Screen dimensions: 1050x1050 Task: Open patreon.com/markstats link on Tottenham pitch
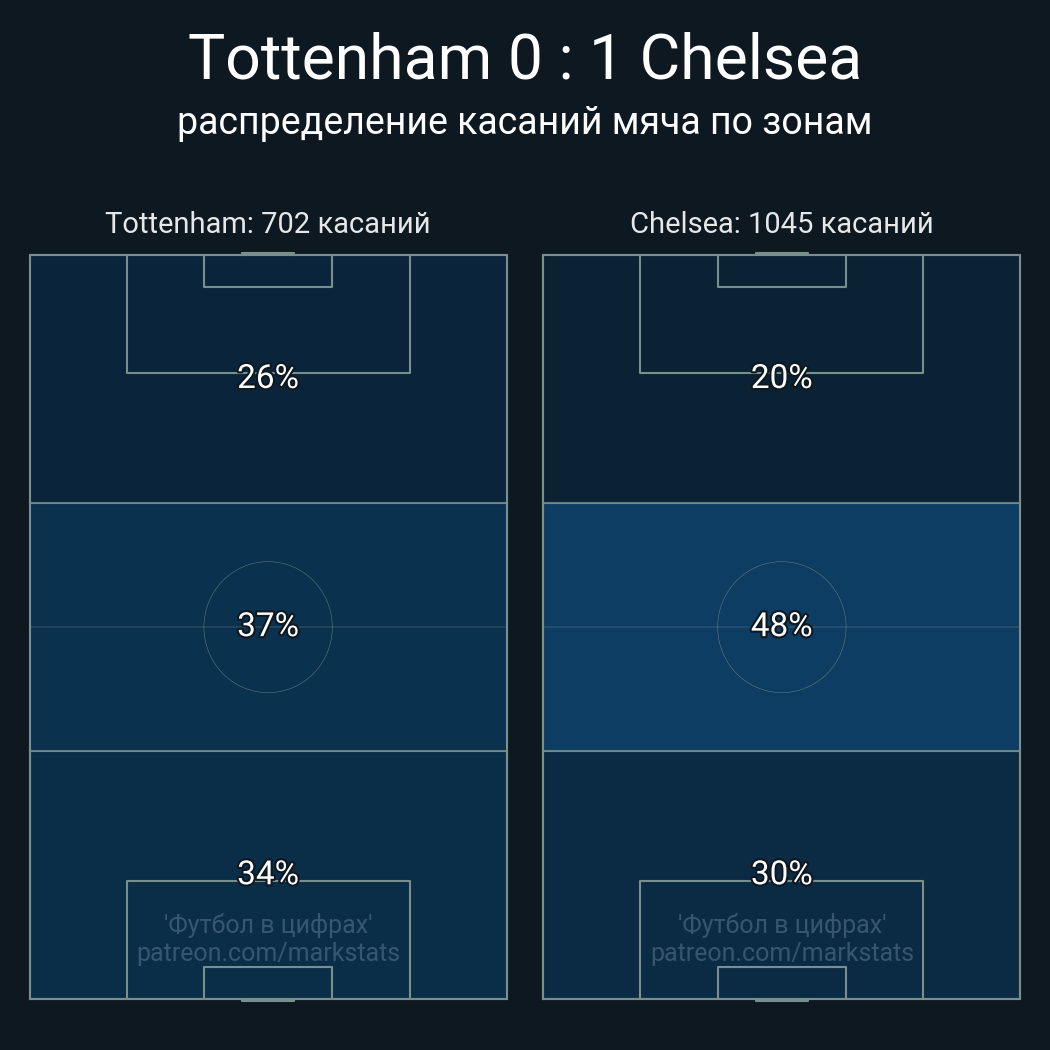[x=268, y=953]
